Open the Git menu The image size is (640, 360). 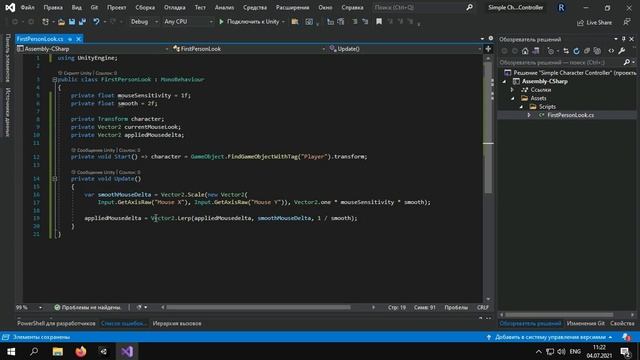pos(94,7)
